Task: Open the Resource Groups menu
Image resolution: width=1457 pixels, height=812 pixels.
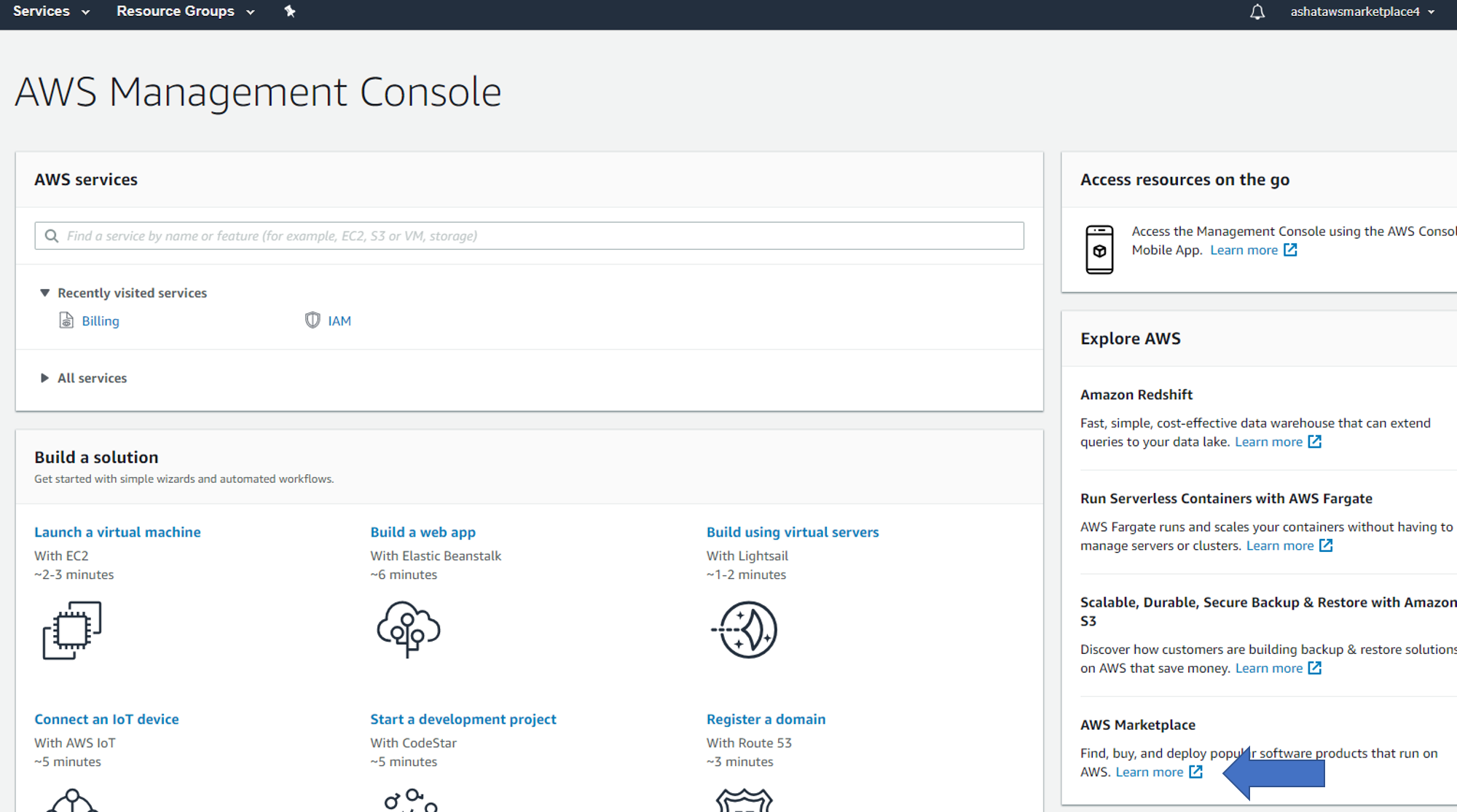Action: (x=185, y=12)
